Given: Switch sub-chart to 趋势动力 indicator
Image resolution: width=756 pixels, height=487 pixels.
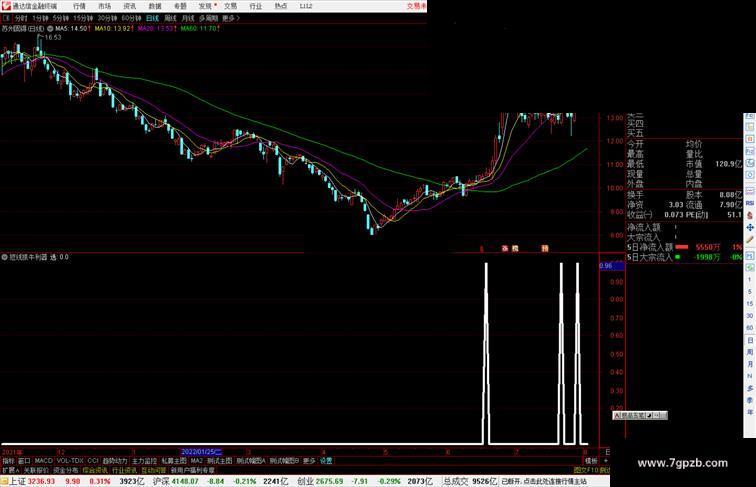Looking at the screenshot, I should coord(115,461).
